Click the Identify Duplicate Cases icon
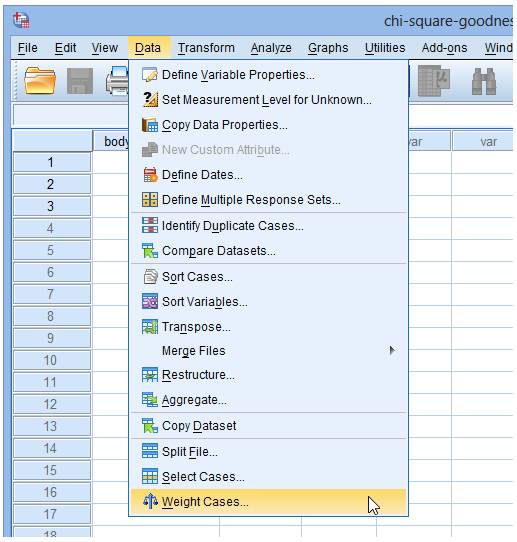This screenshot has height=542, width=517. pyautogui.click(x=150, y=225)
